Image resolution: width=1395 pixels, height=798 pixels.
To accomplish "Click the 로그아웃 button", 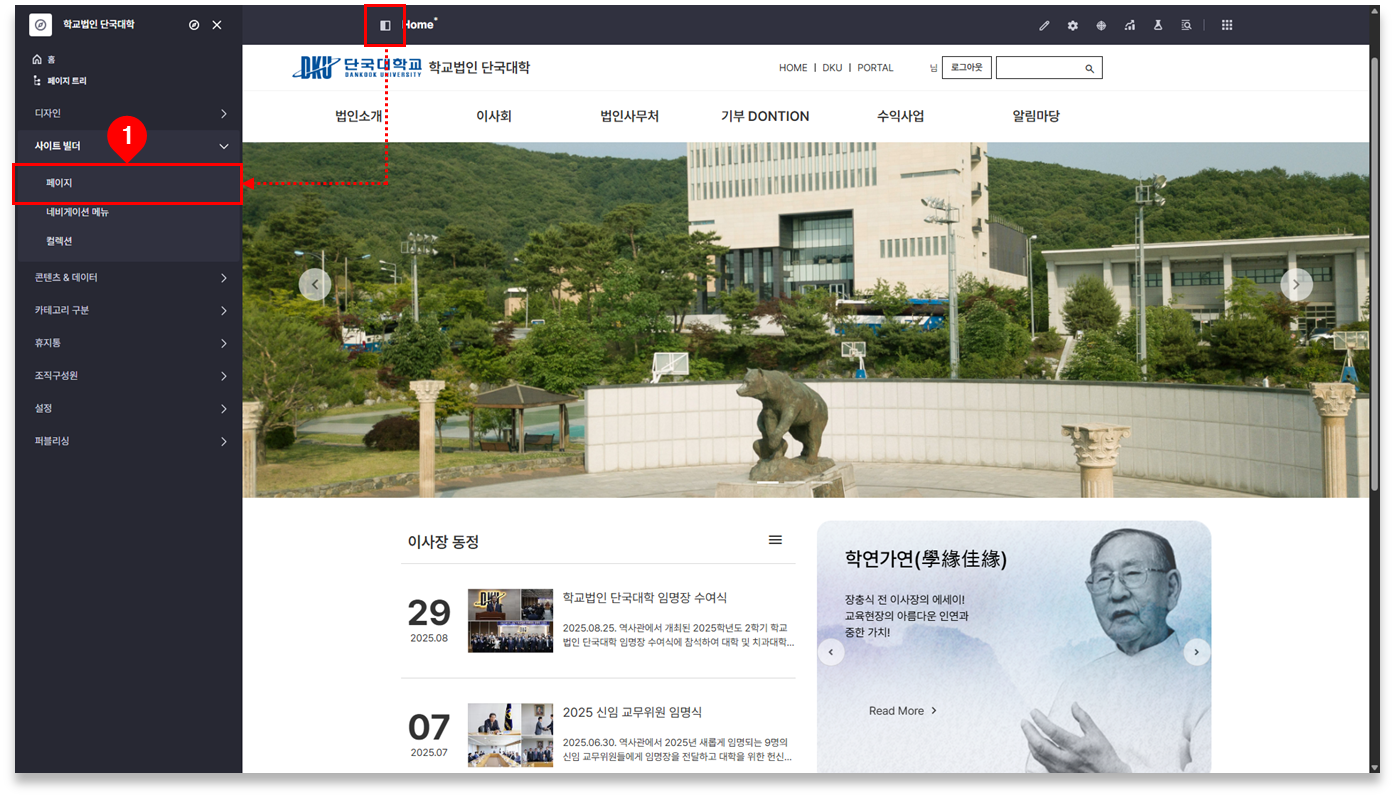I will [x=966, y=68].
